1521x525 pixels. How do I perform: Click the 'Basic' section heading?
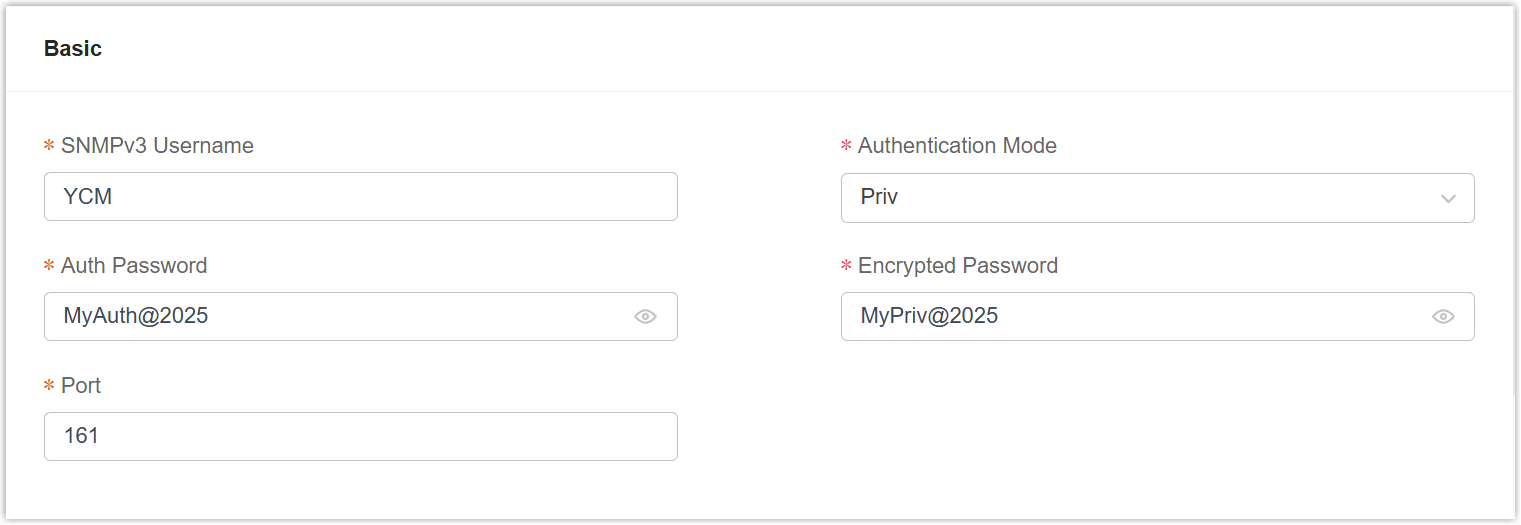click(73, 48)
